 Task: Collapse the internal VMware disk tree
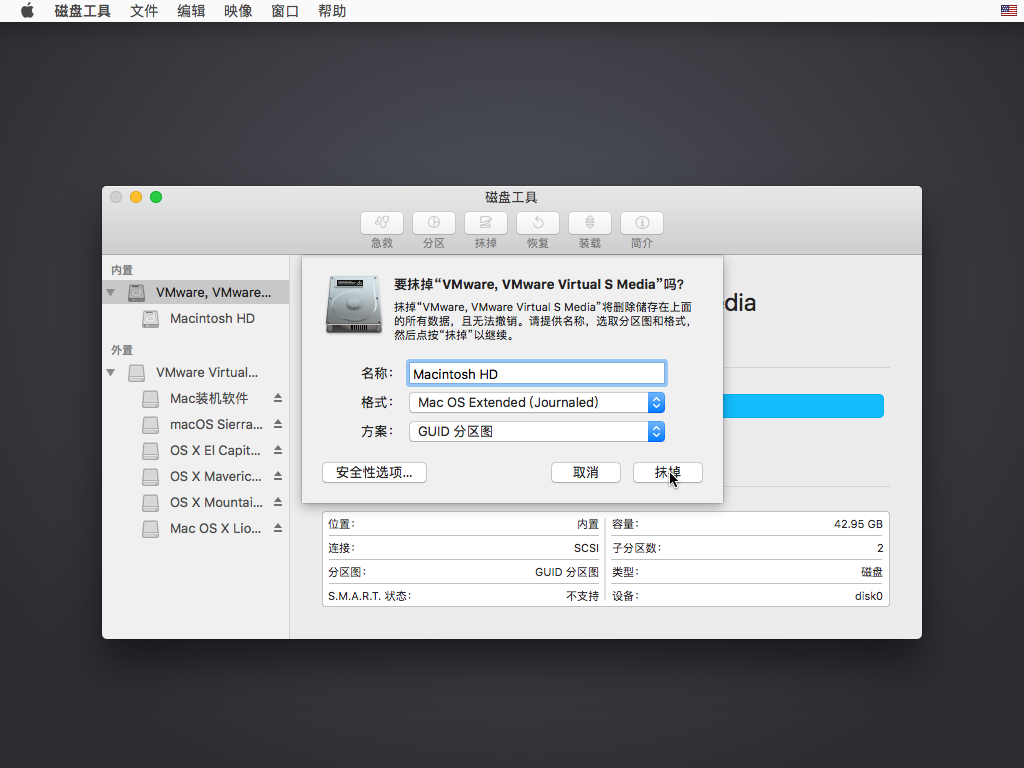click(x=110, y=293)
